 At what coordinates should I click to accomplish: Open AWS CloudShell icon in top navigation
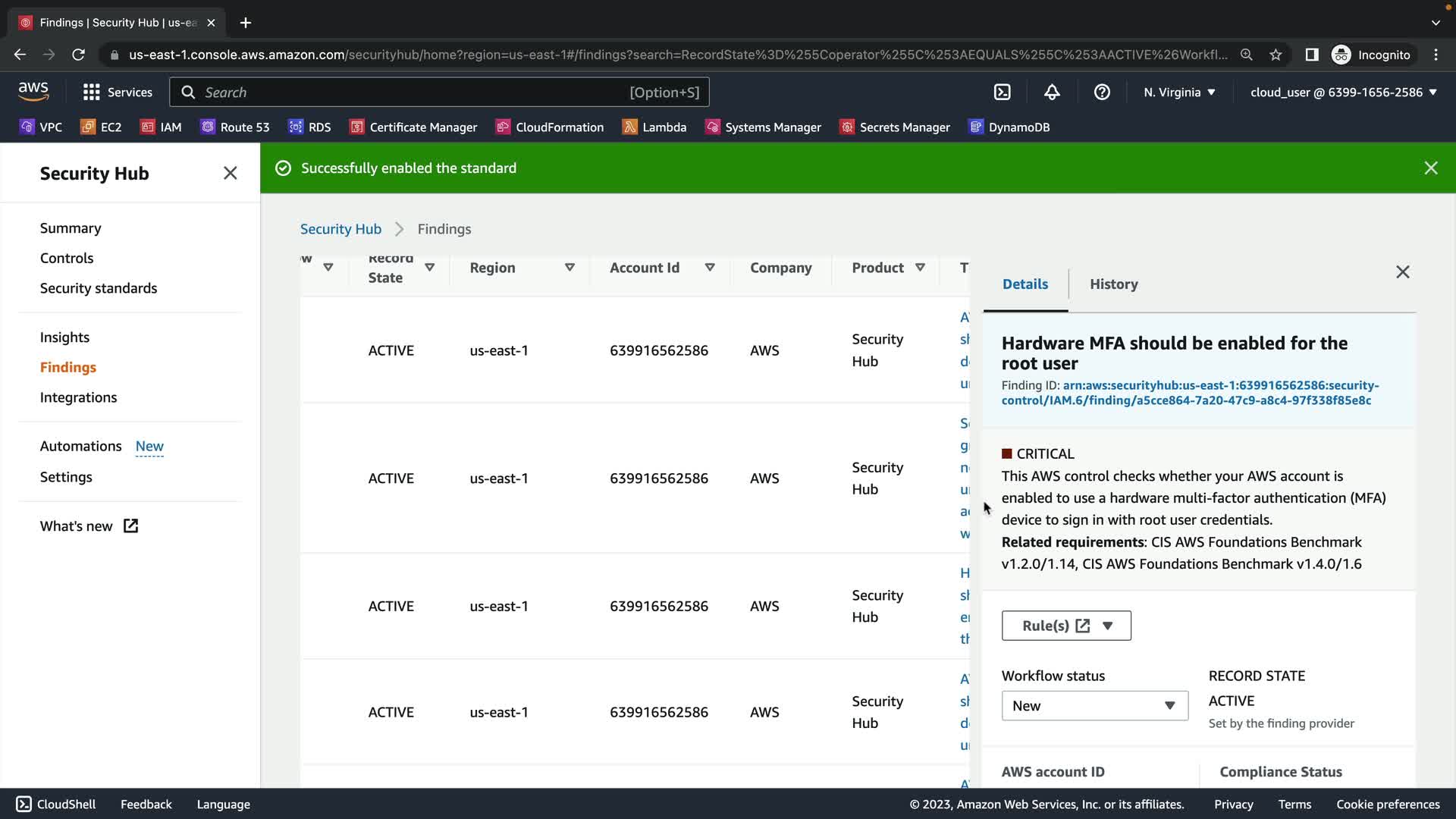(x=1002, y=92)
